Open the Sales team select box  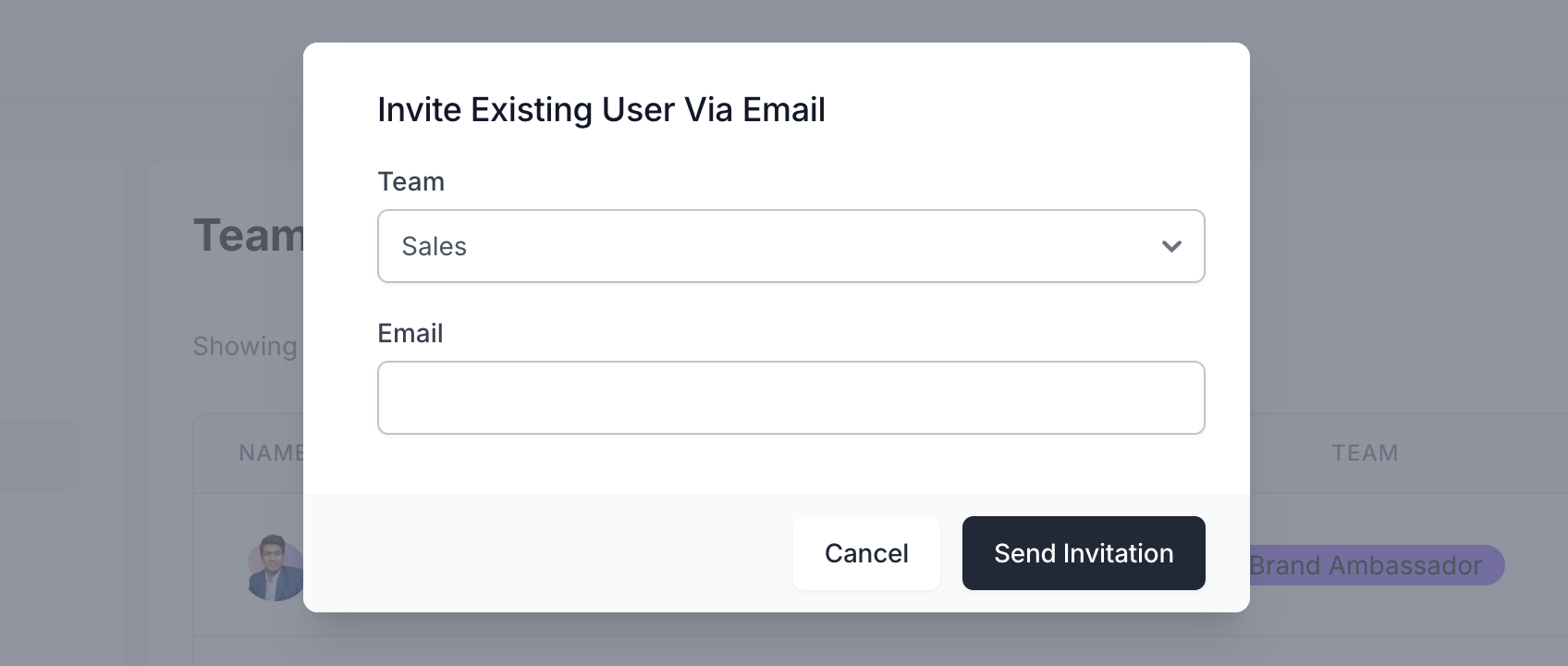791,246
